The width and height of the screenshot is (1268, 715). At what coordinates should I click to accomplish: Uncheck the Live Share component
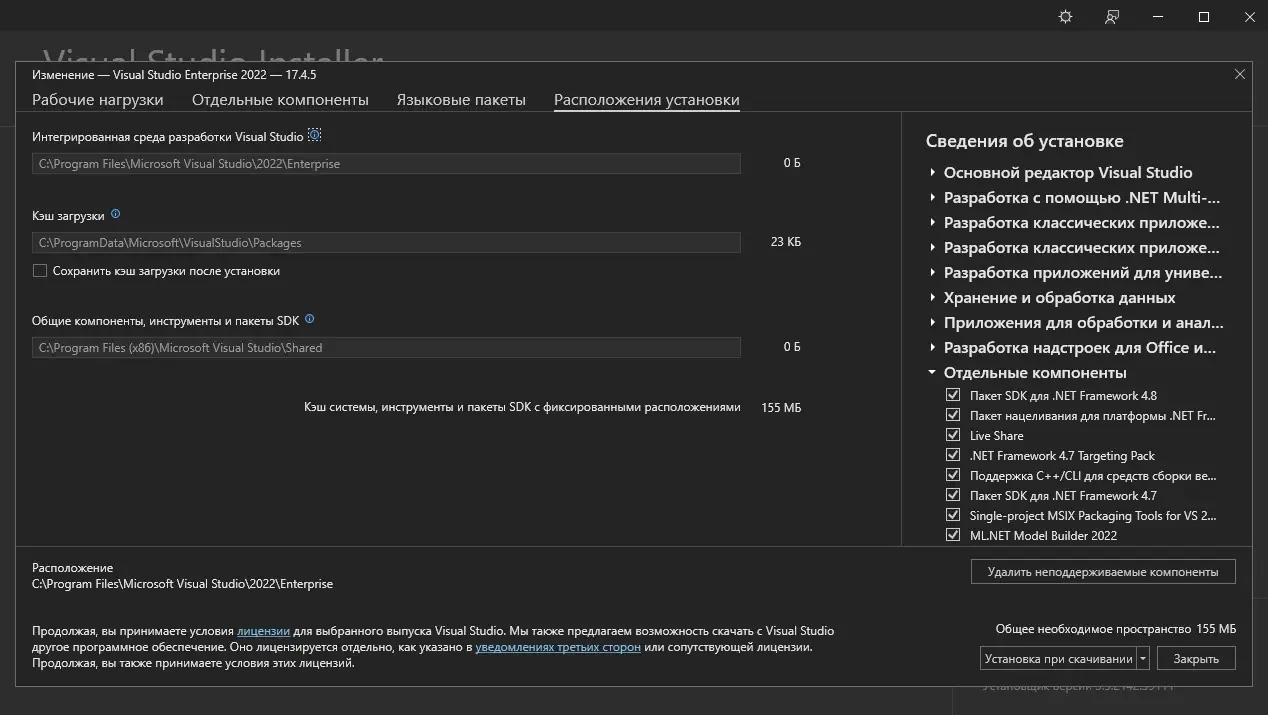(953, 435)
